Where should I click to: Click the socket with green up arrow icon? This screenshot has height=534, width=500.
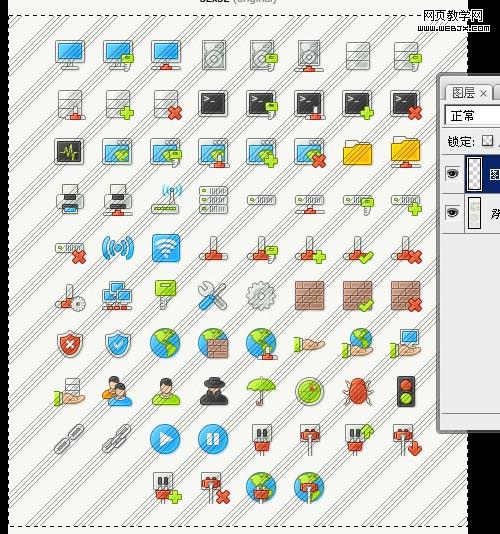359,440
